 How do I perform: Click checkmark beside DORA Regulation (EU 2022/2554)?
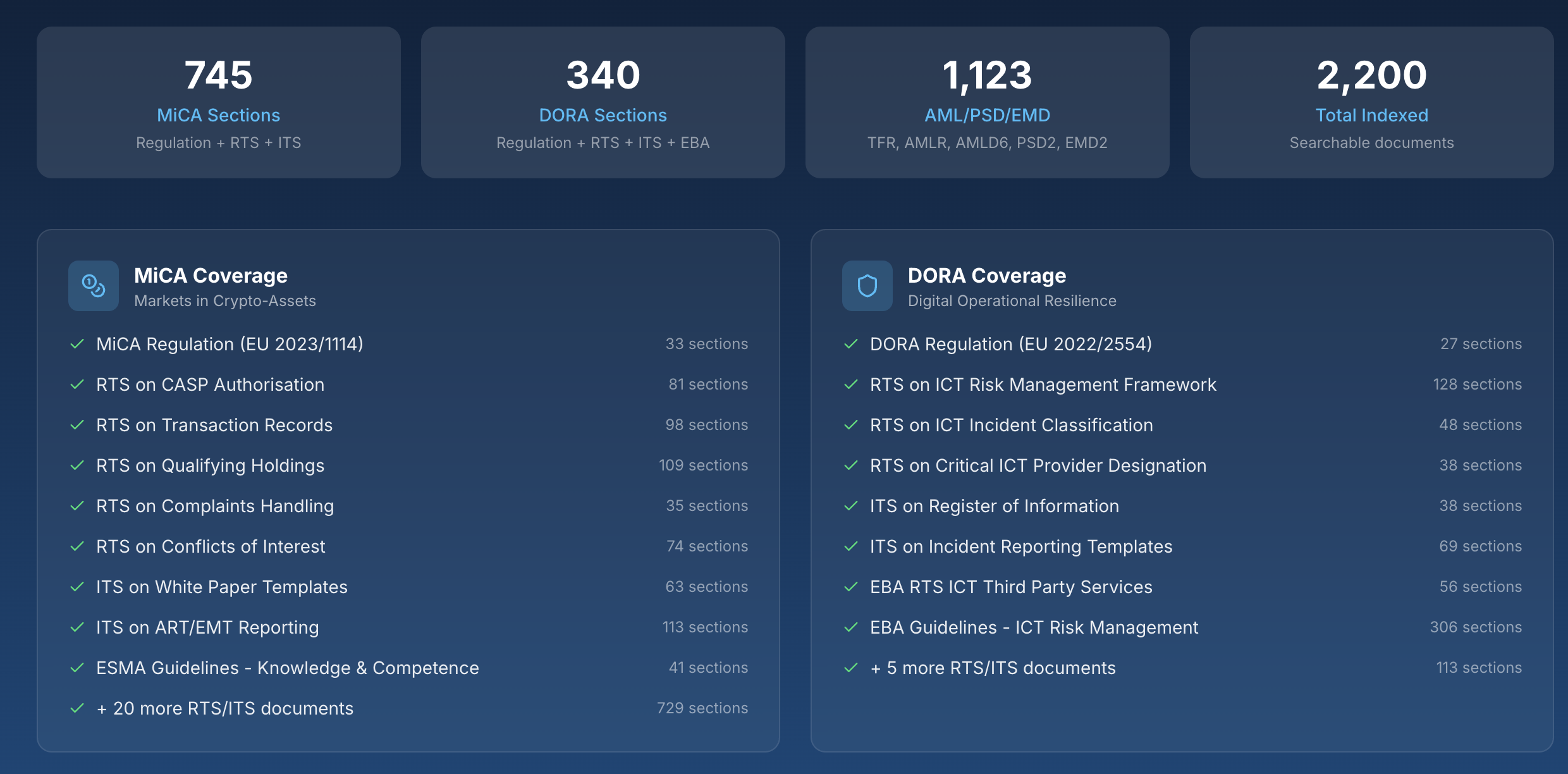[851, 344]
